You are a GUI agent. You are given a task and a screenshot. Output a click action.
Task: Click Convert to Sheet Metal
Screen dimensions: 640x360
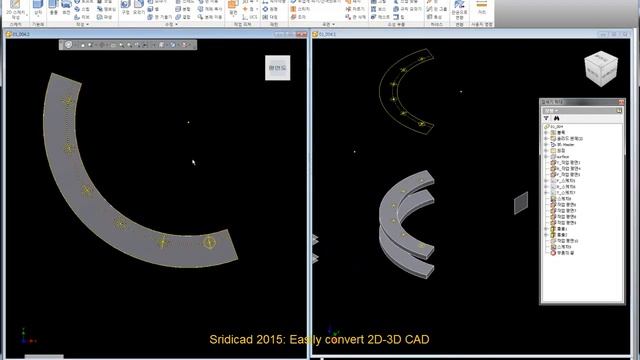pyautogui.click(x=459, y=10)
